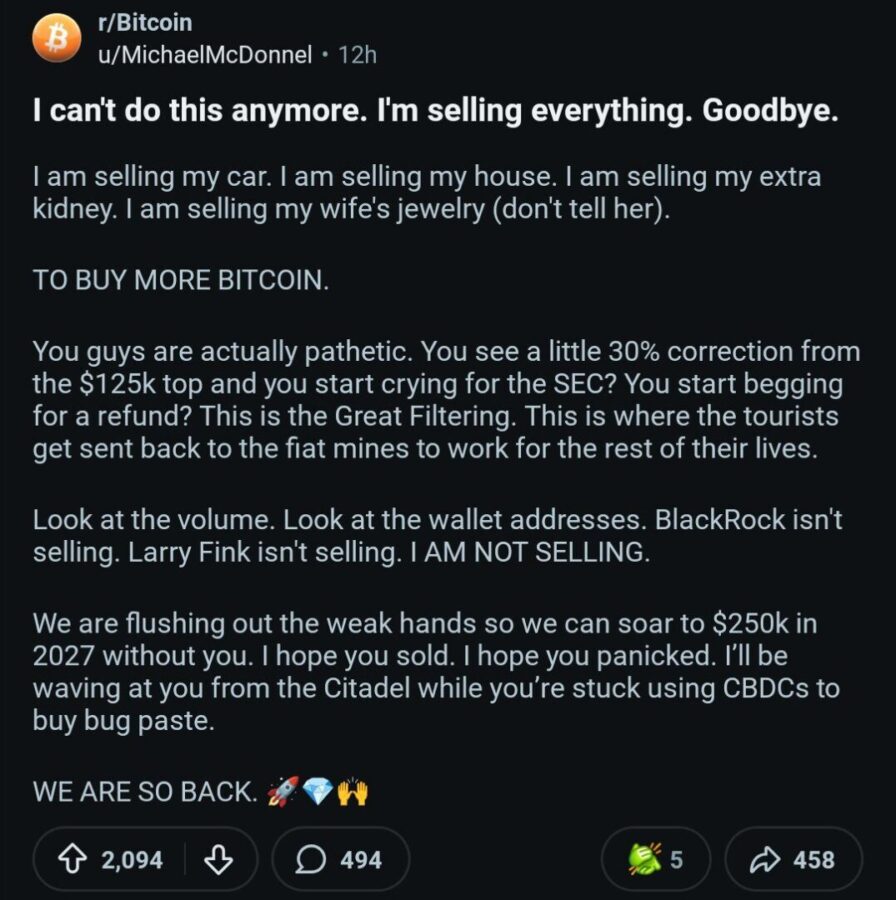This screenshot has height=900, width=896.
Task: Click the green award icon
Action: [644, 858]
